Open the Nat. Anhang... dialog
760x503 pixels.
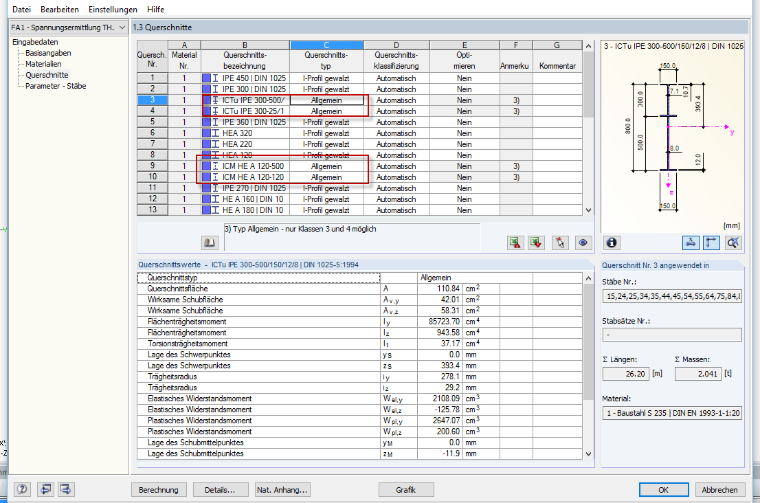[x=282, y=490]
